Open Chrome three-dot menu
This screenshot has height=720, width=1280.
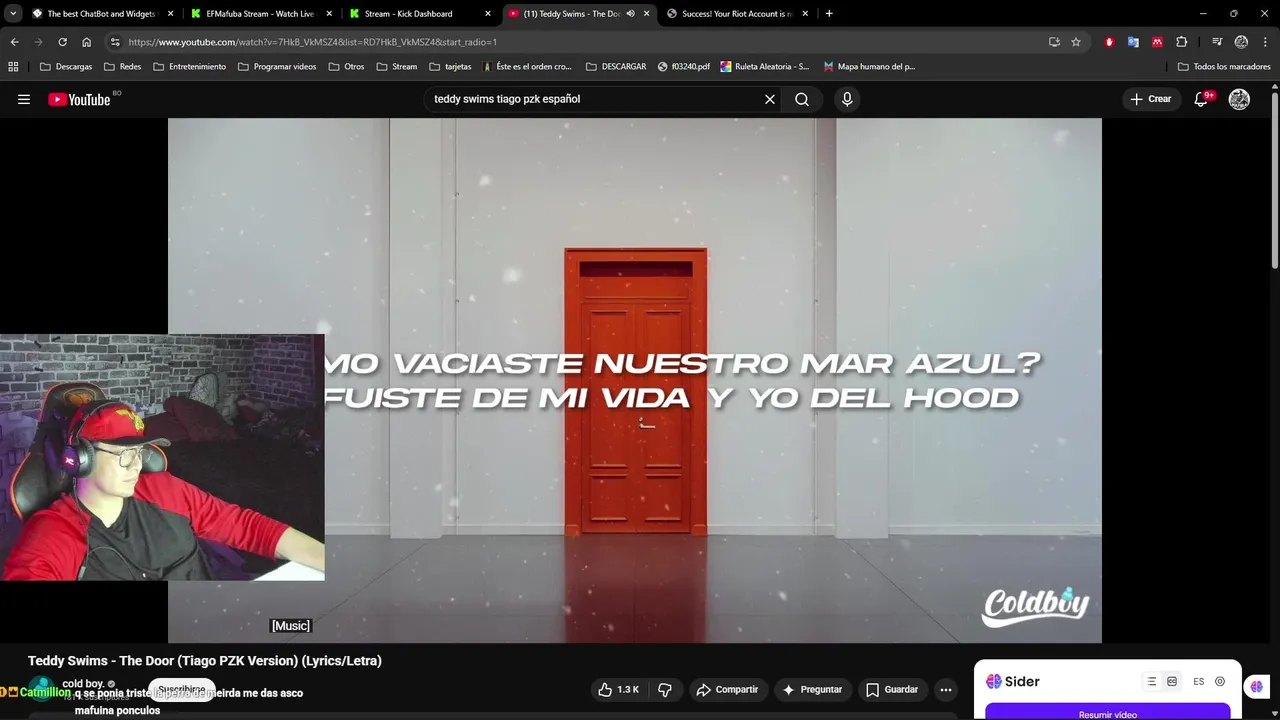click(x=1265, y=42)
